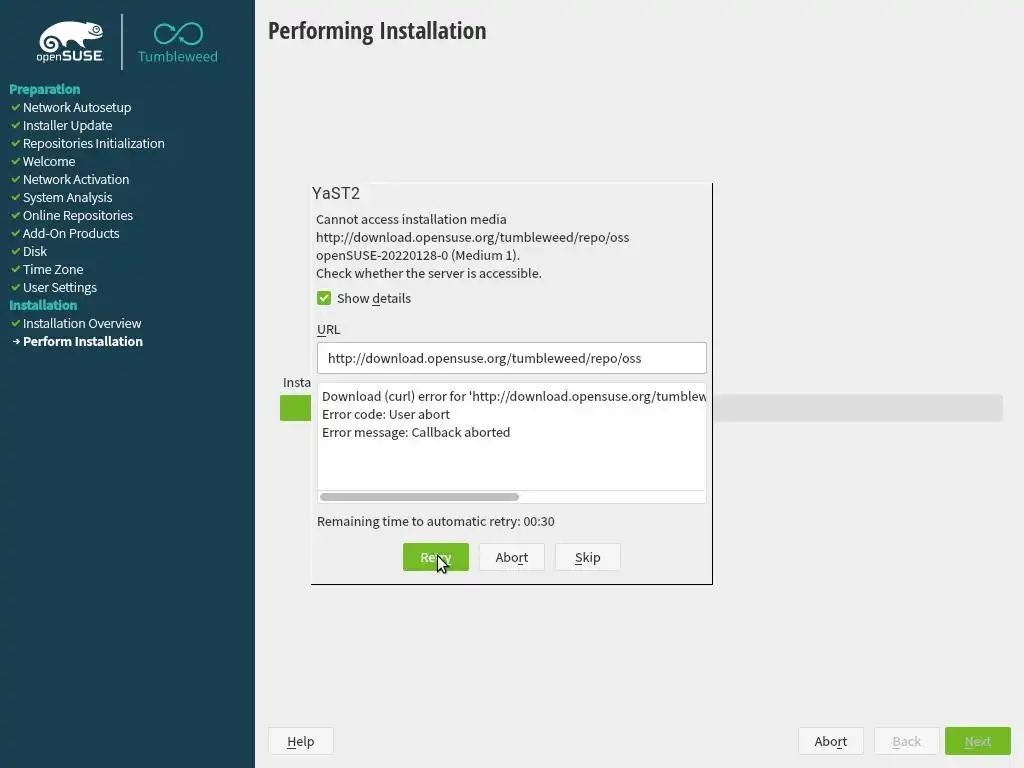Select Installation Overview step in sidebar

[x=82, y=323]
